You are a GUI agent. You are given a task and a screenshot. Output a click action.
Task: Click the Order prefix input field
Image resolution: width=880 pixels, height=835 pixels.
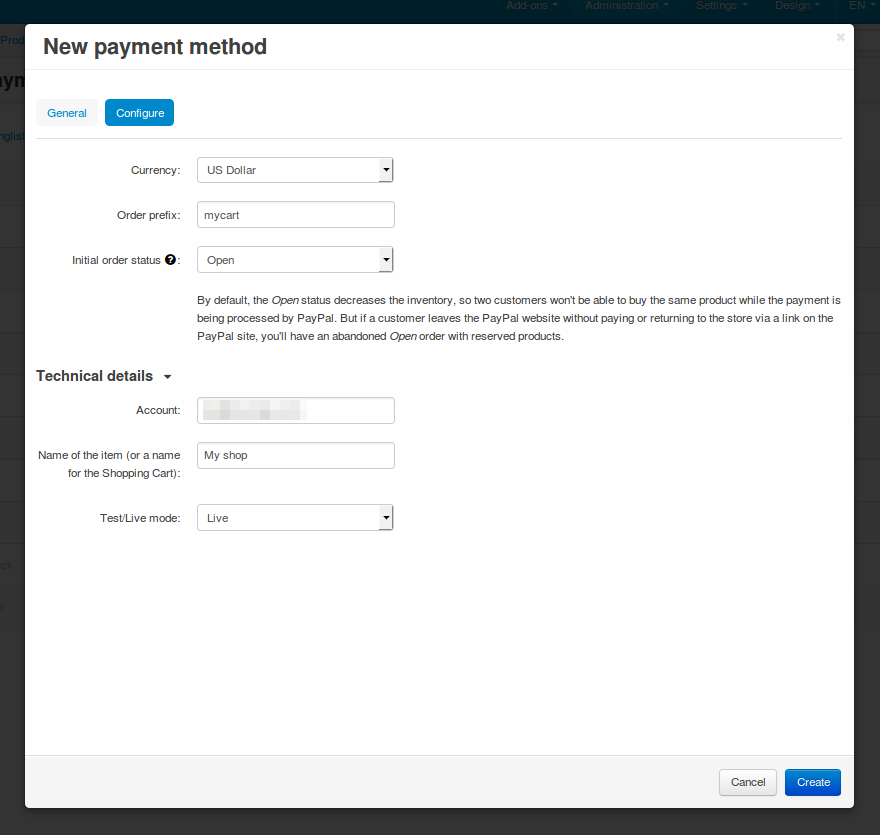296,215
